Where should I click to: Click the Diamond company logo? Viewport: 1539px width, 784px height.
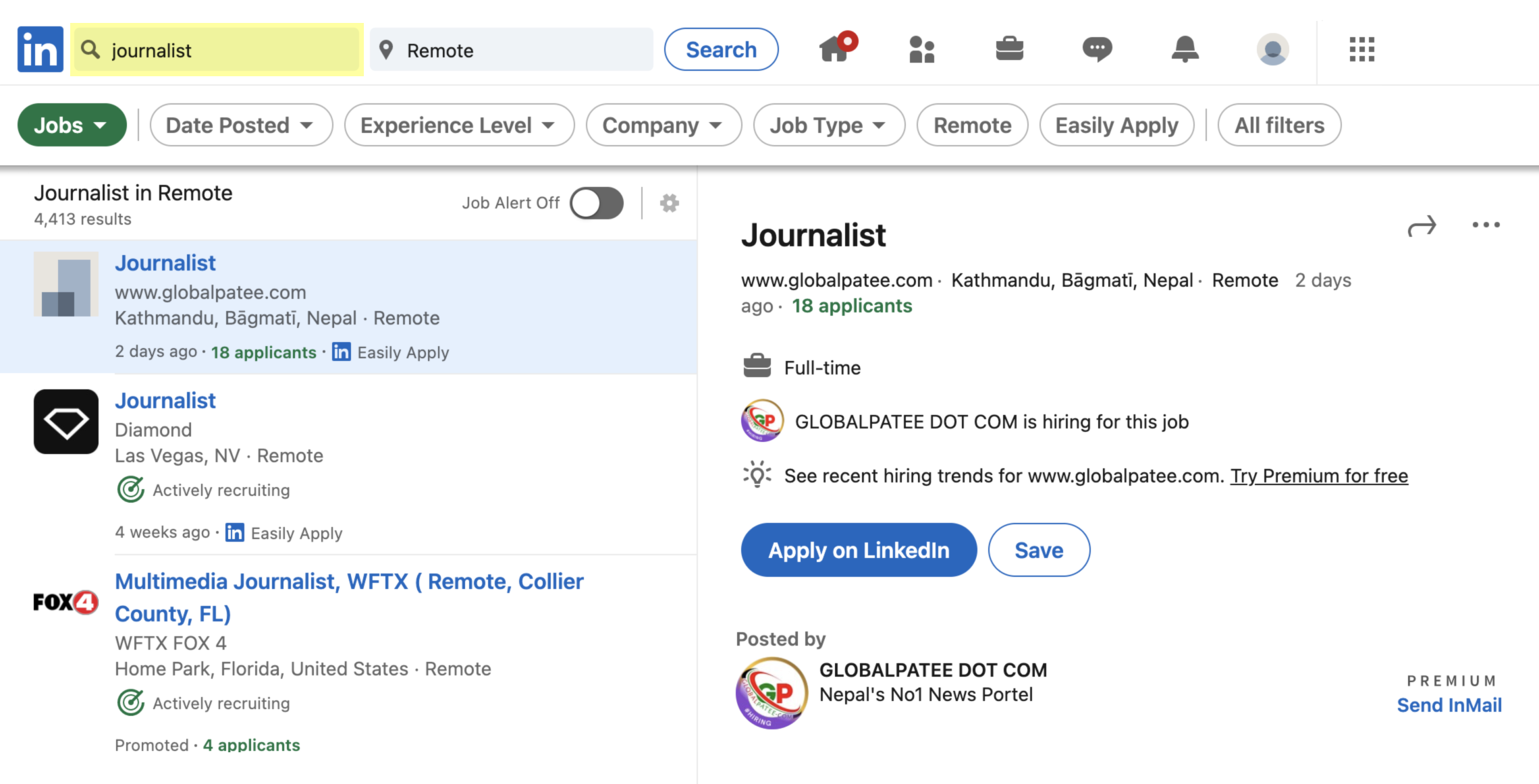point(66,422)
